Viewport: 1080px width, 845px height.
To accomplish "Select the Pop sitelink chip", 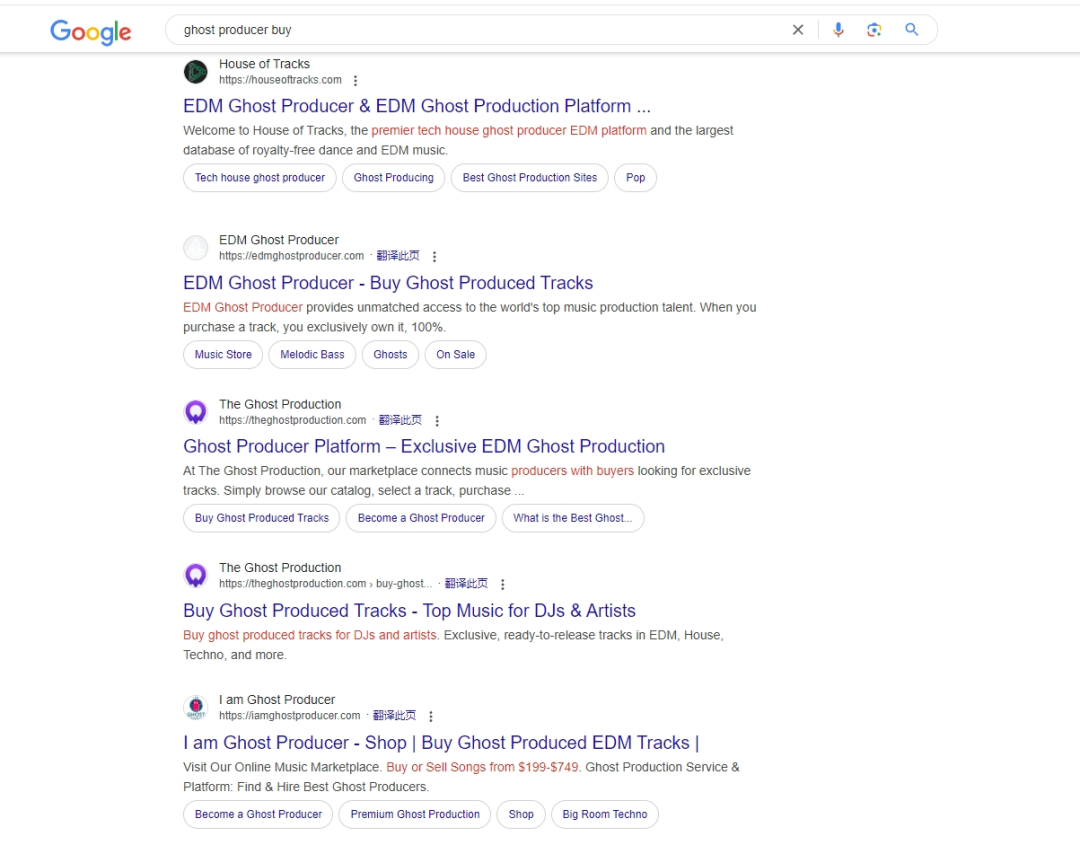I will 635,178.
